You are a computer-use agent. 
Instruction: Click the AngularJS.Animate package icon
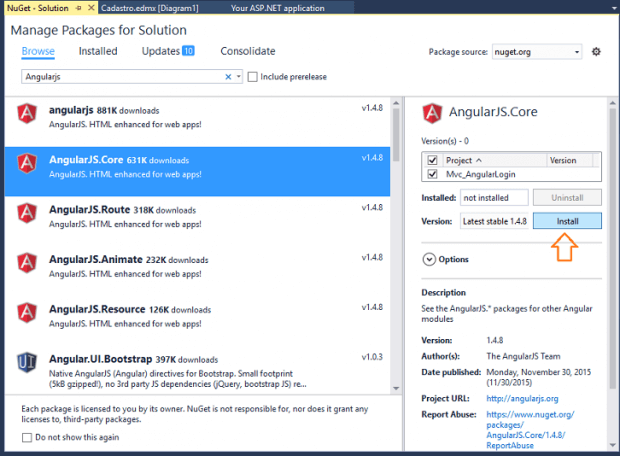pyautogui.click(x=28, y=265)
